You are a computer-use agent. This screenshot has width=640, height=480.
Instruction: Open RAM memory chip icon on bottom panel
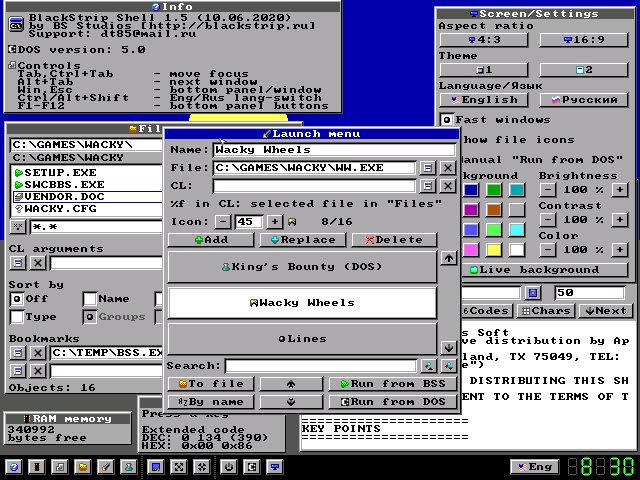(37, 467)
